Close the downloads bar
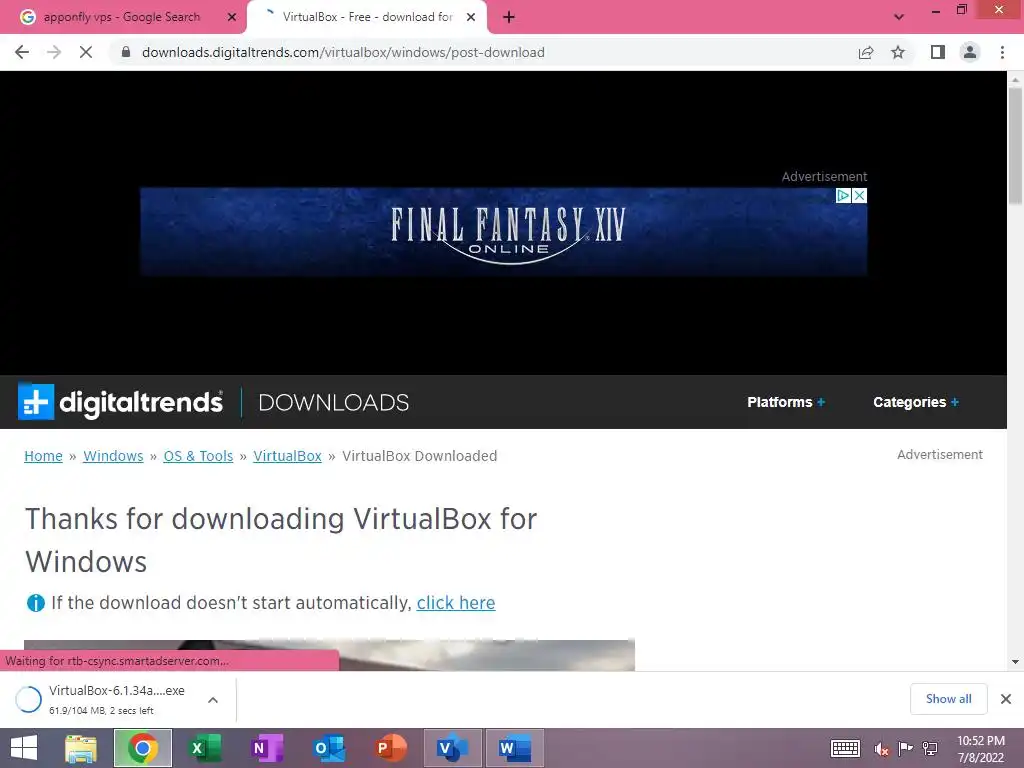Viewport: 1024px width, 768px height. point(1006,699)
